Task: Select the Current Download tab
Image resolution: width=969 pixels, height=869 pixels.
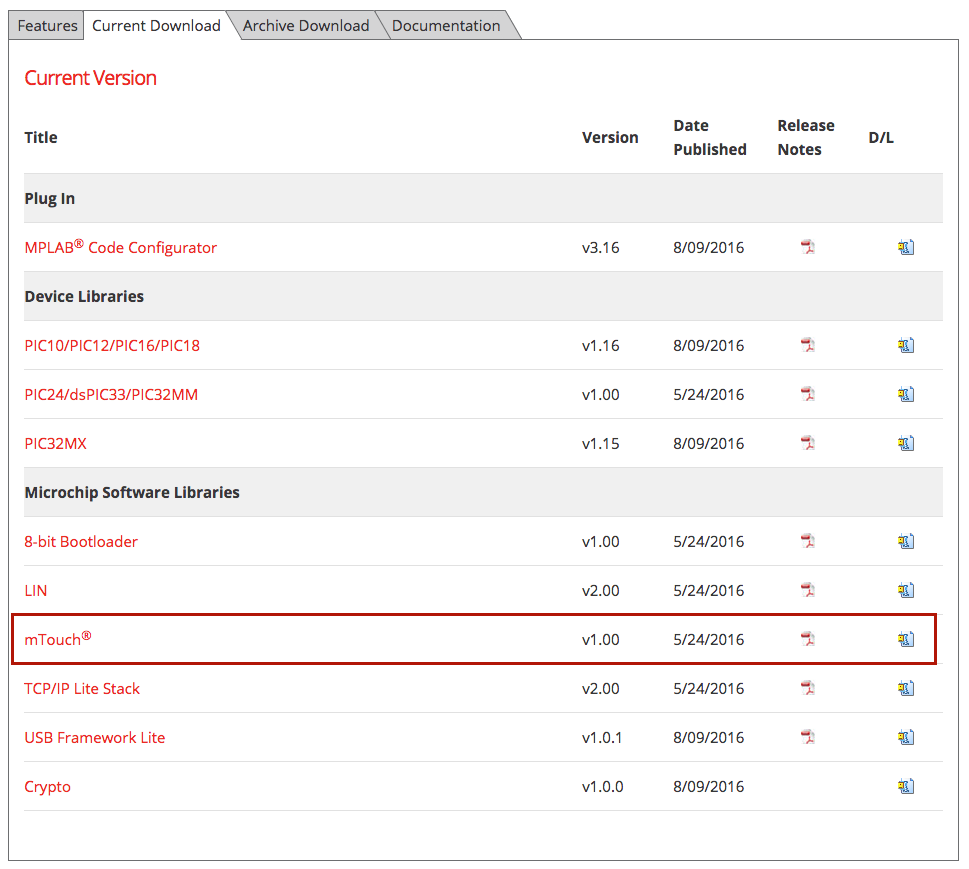Action: point(156,26)
